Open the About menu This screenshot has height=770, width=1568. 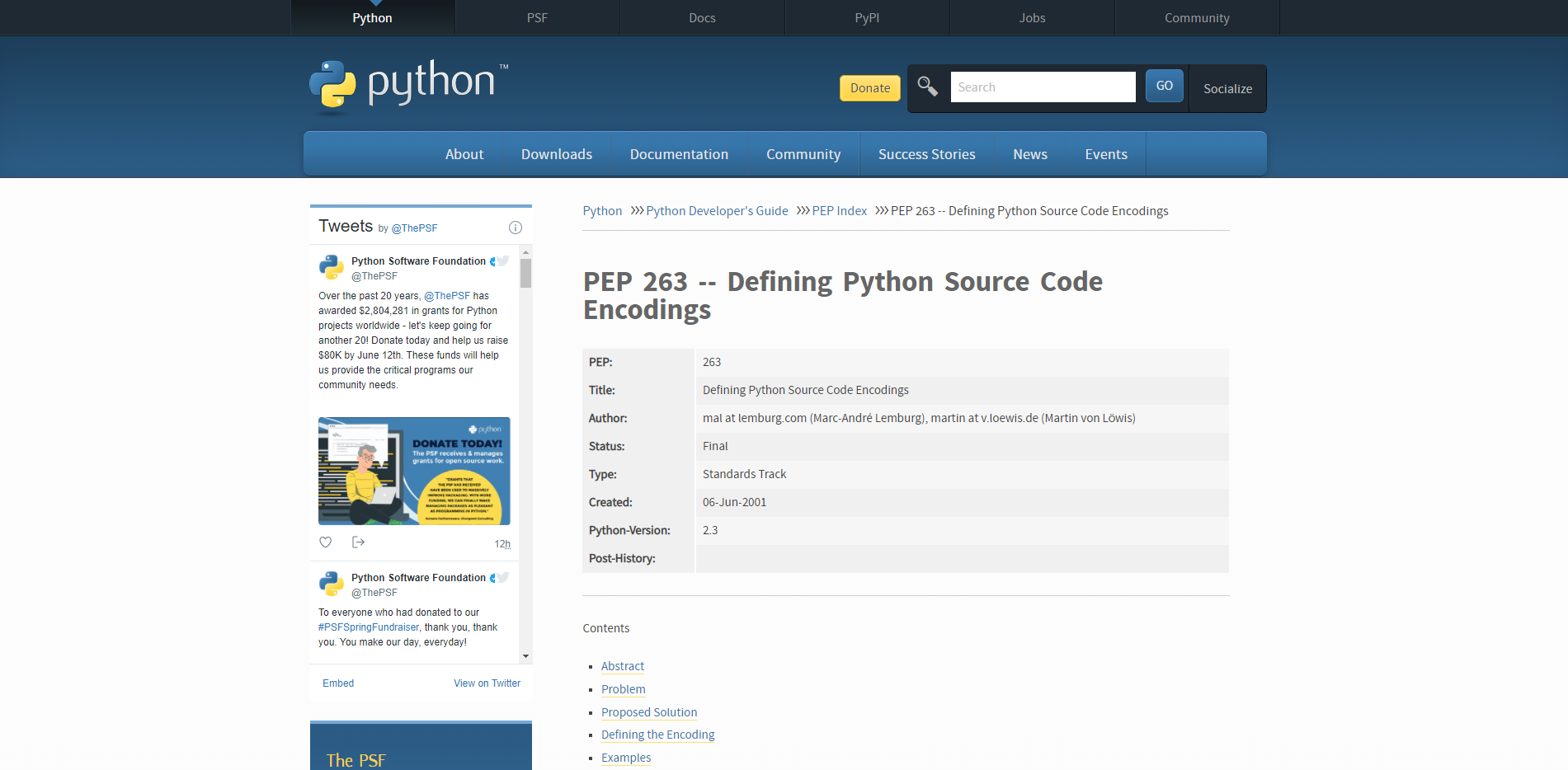pos(464,154)
